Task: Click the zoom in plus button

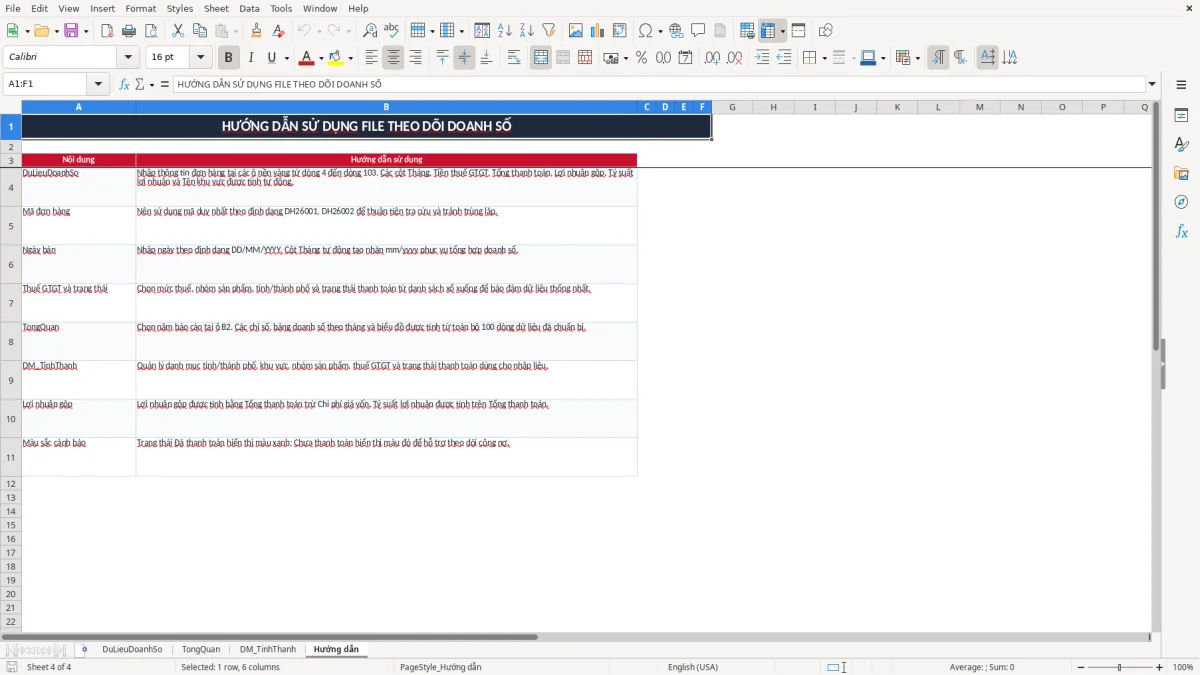Action: [1160, 667]
